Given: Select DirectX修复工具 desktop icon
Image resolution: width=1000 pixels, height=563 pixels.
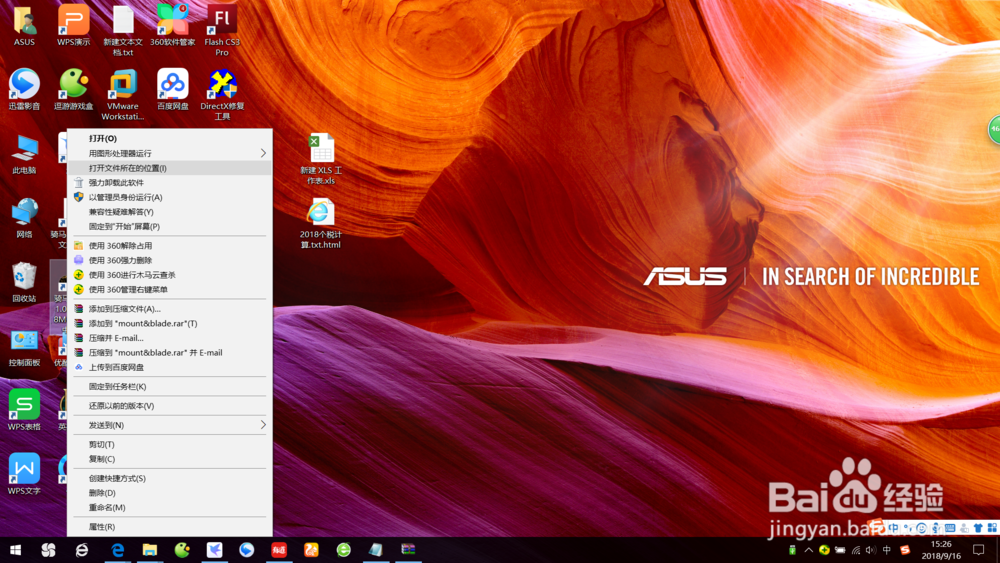Looking at the screenshot, I should [x=222, y=94].
